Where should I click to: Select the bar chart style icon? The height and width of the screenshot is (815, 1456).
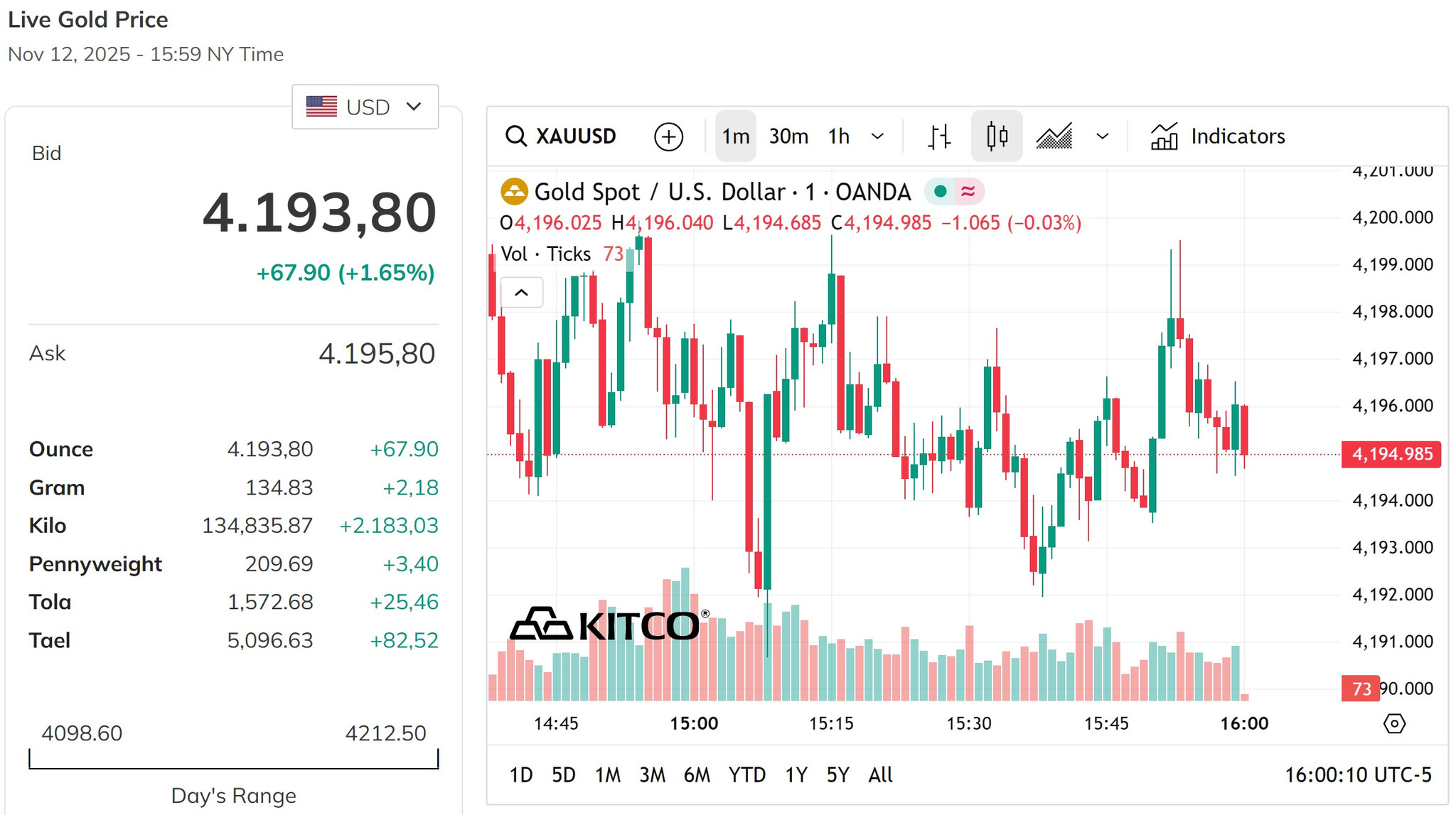coord(939,136)
